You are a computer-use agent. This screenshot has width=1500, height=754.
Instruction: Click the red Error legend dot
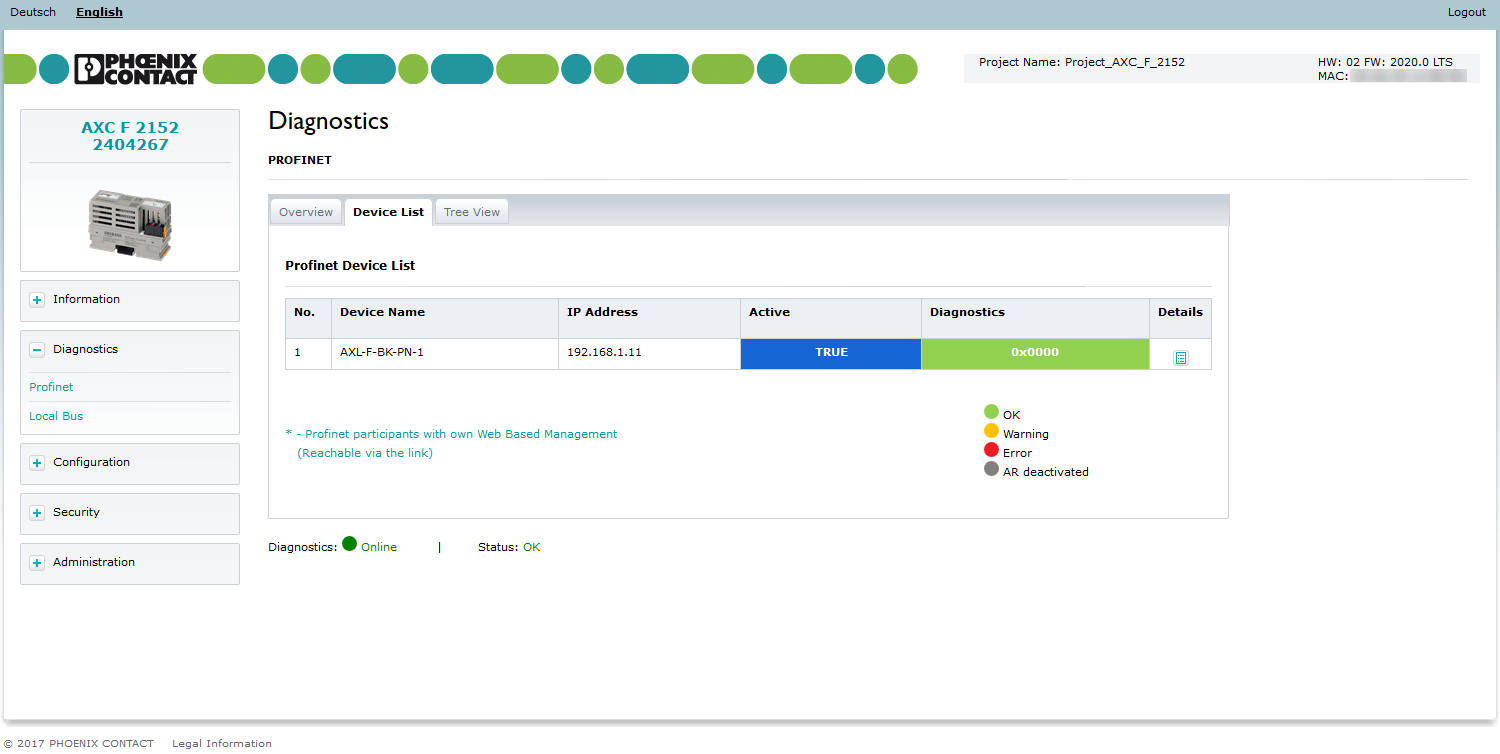click(x=991, y=450)
